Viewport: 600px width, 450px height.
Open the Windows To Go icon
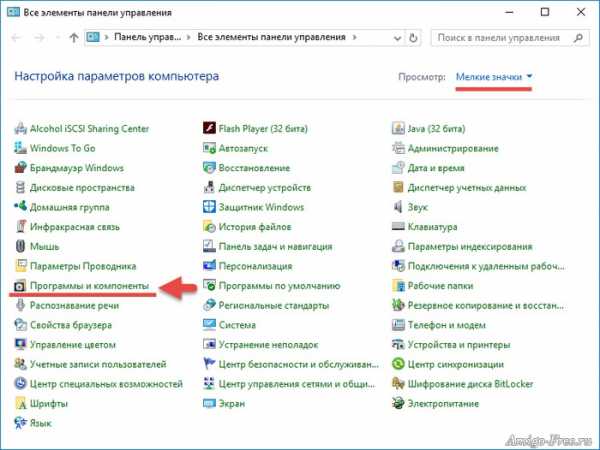click(x=20, y=148)
